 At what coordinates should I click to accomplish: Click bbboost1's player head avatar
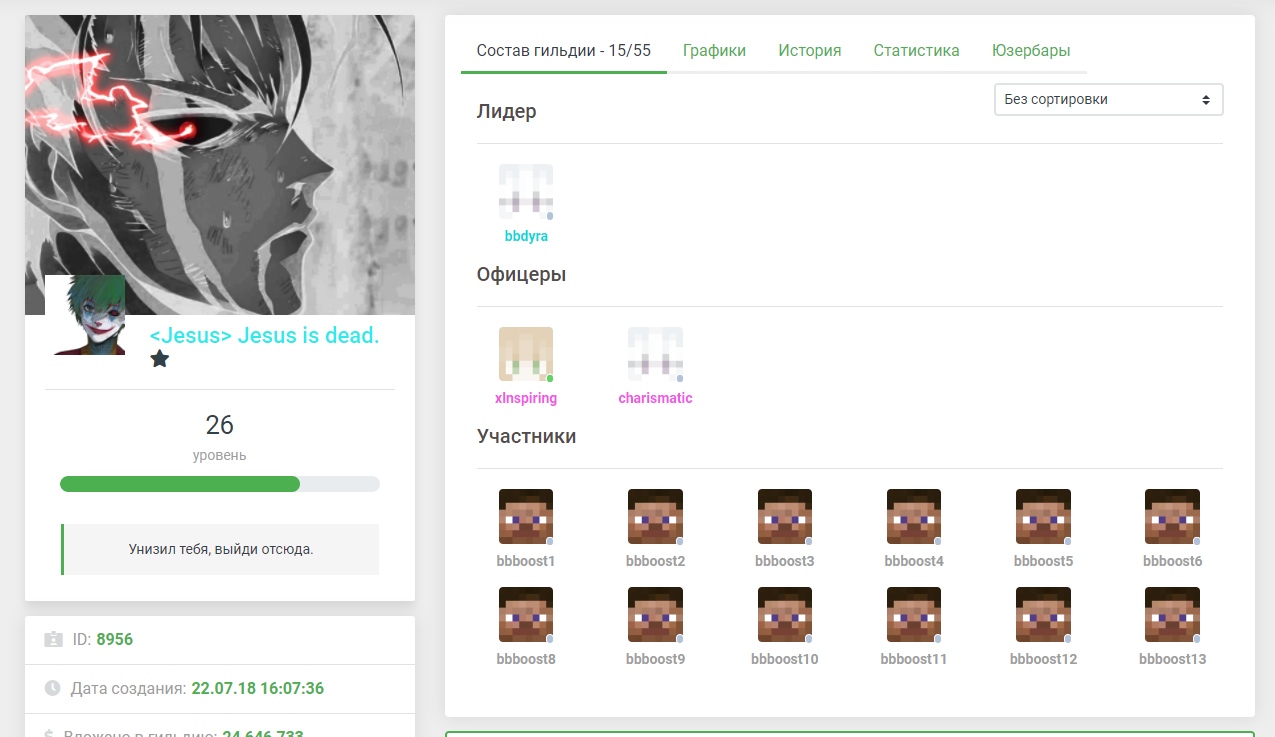click(526, 516)
